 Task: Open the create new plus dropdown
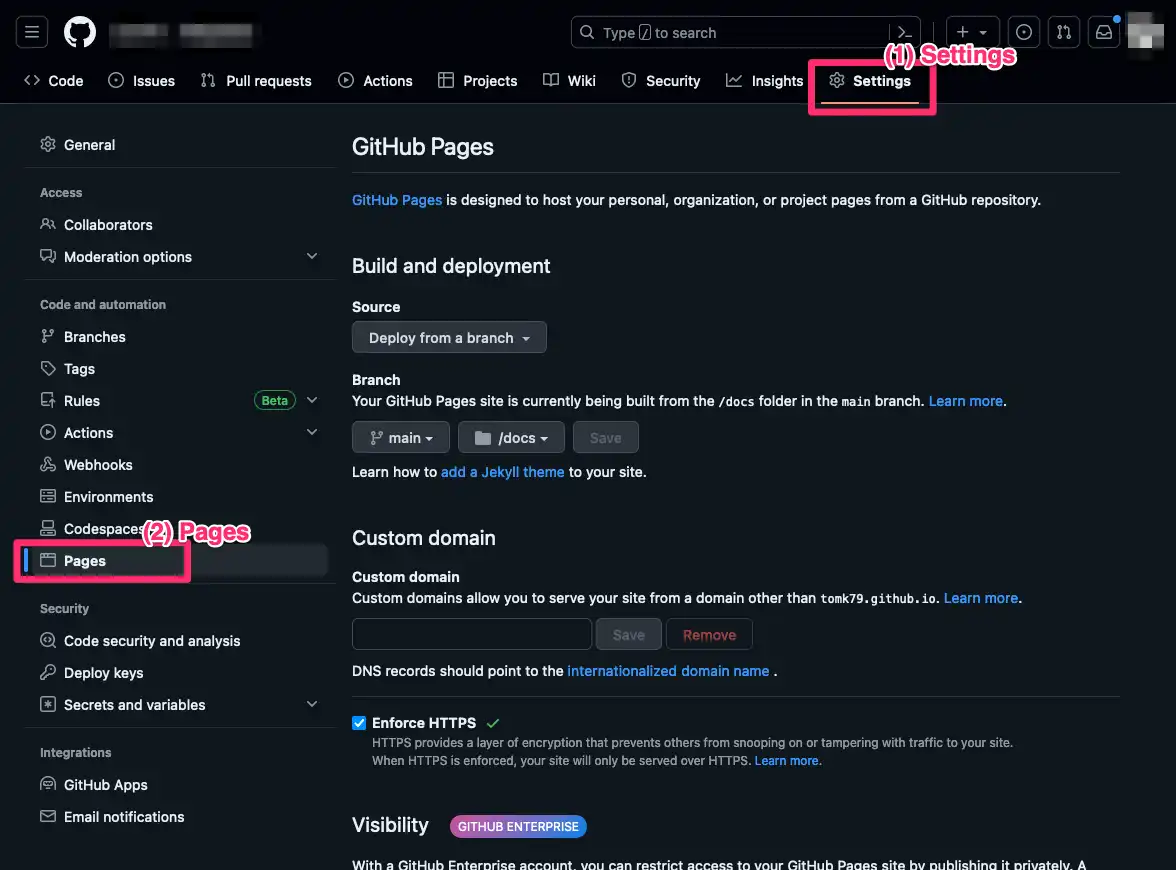(x=971, y=32)
